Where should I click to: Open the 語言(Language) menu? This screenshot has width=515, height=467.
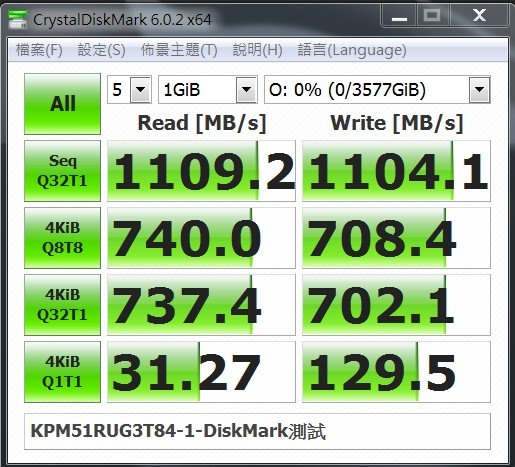[x=352, y=50]
